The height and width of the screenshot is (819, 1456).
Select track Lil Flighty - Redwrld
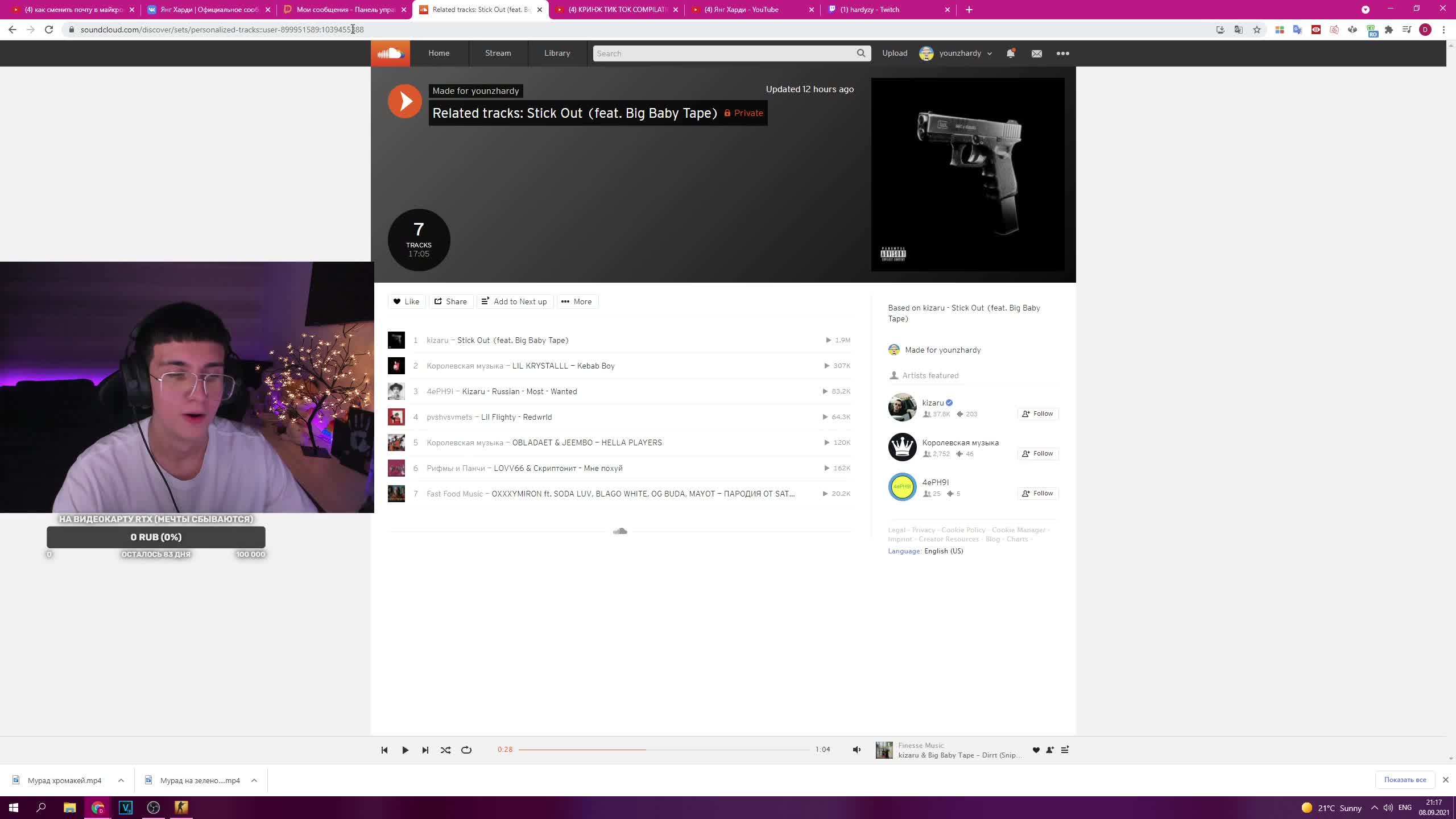pos(619,417)
